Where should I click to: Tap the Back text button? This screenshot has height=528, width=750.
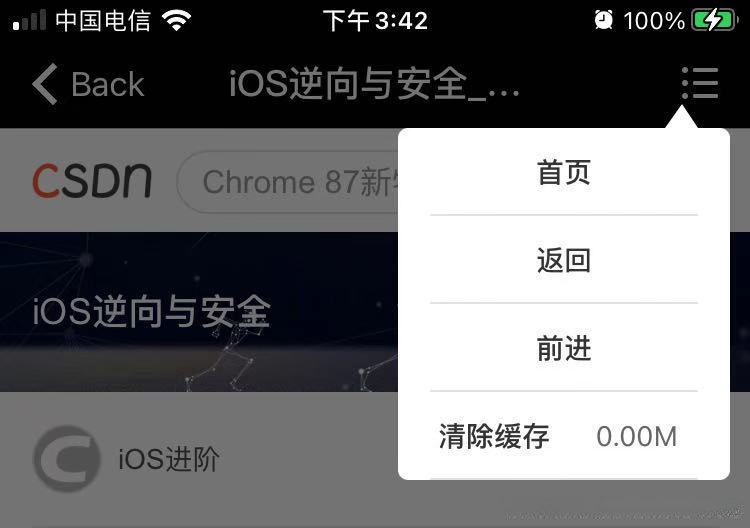tap(108, 84)
